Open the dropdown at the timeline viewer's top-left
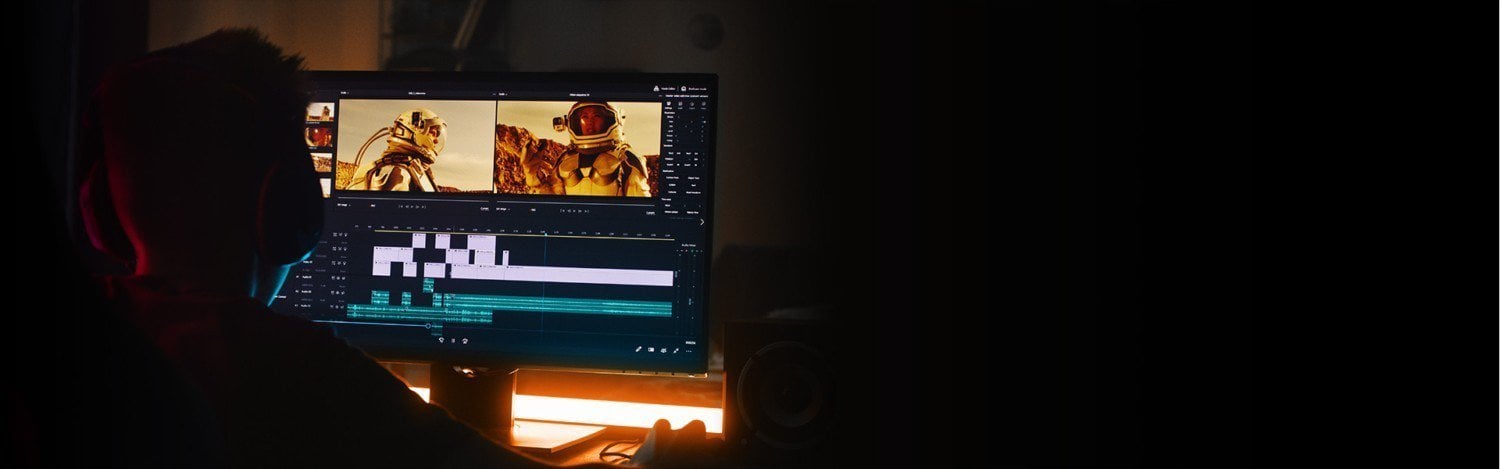Image resolution: width=1500 pixels, height=469 pixels. click(502, 94)
